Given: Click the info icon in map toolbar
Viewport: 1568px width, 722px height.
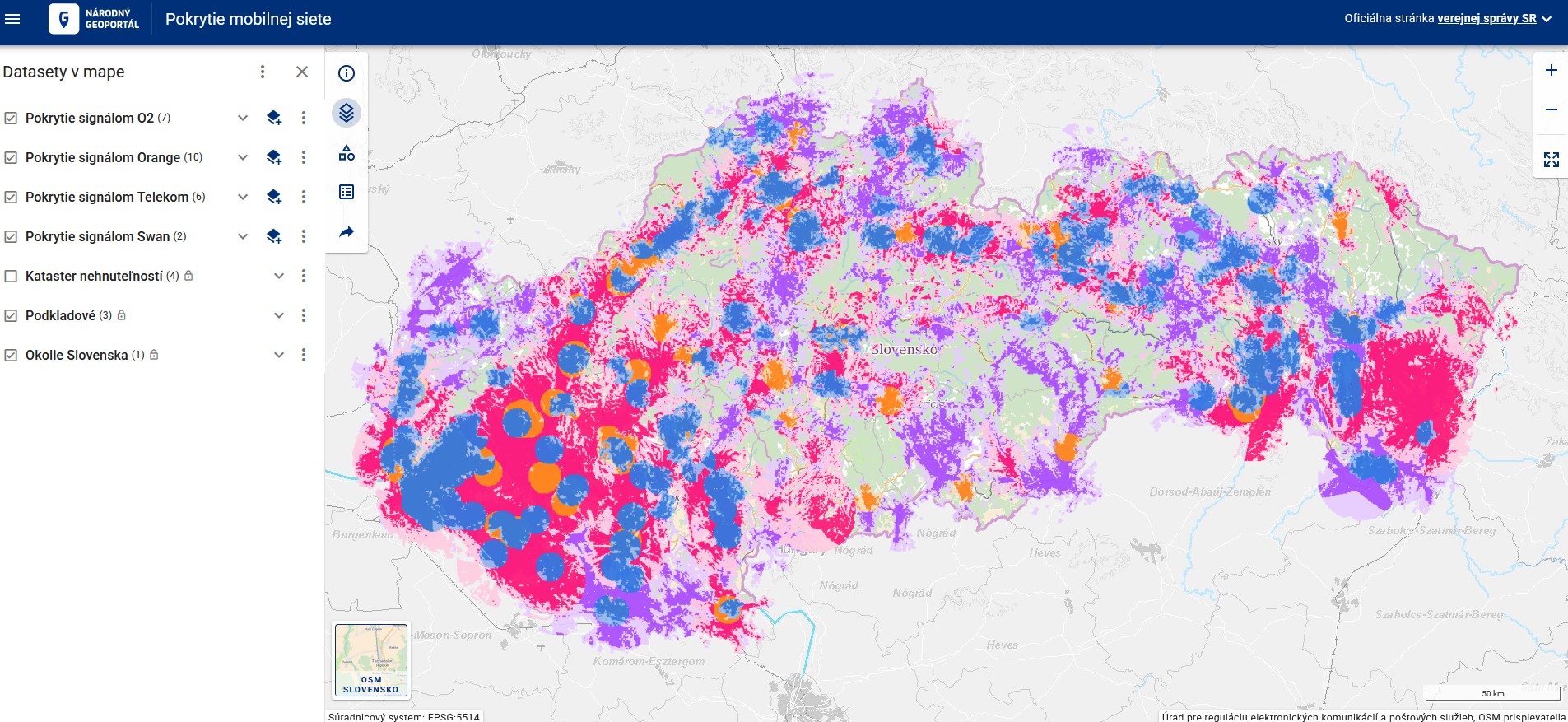Looking at the screenshot, I should 347,73.
